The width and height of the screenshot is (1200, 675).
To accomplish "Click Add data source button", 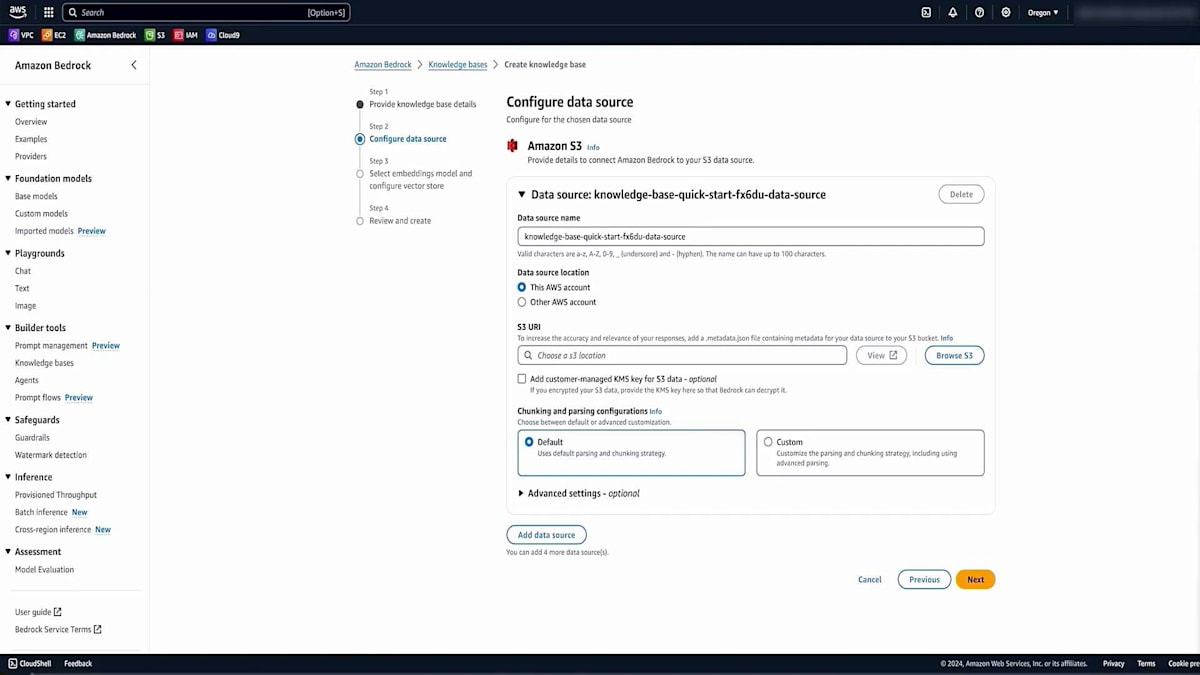I will pyautogui.click(x=546, y=535).
